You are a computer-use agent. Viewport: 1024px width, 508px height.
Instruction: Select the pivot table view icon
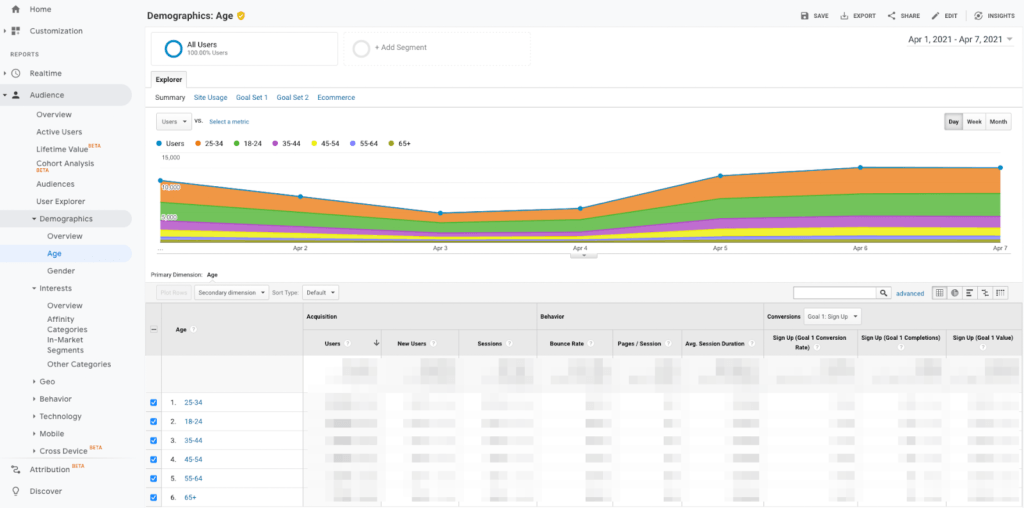click(1001, 293)
